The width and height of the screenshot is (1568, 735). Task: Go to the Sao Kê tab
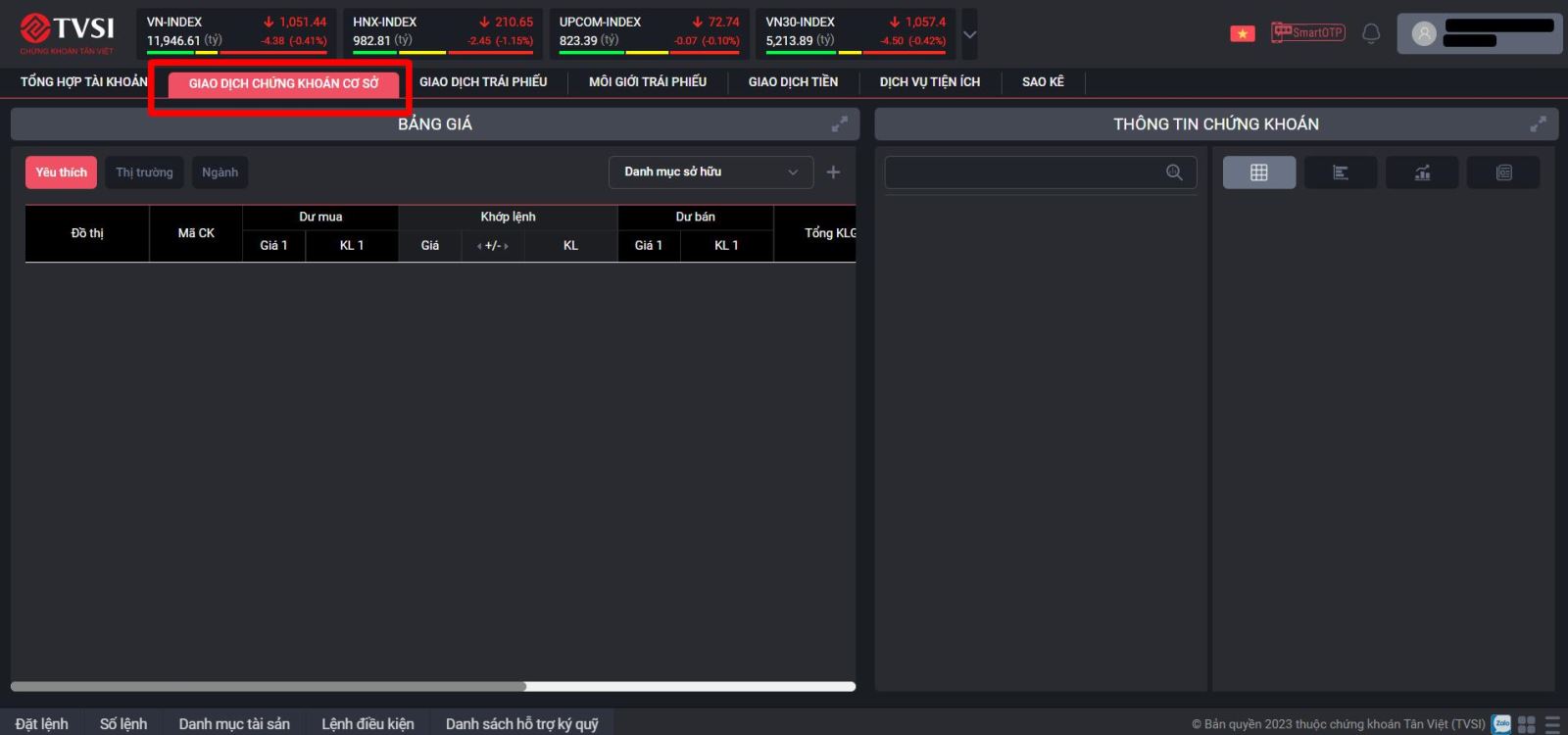[x=1043, y=82]
